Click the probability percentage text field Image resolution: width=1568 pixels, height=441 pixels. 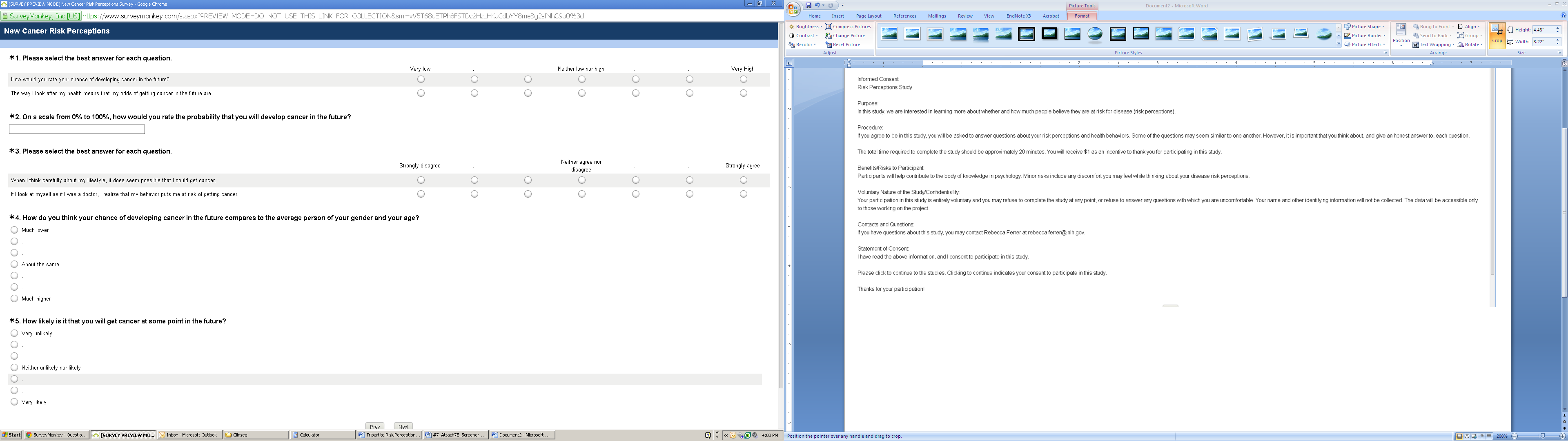[77, 129]
